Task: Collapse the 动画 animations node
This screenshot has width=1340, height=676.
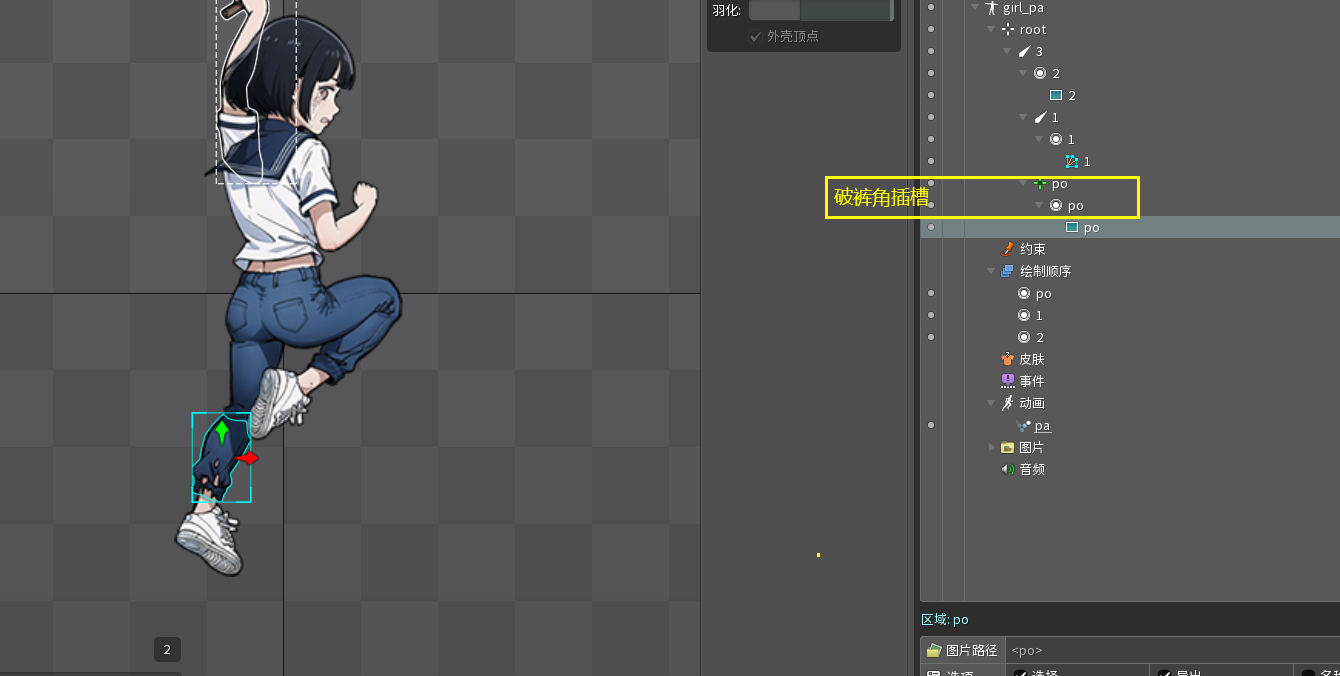Action: click(x=991, y=403)
